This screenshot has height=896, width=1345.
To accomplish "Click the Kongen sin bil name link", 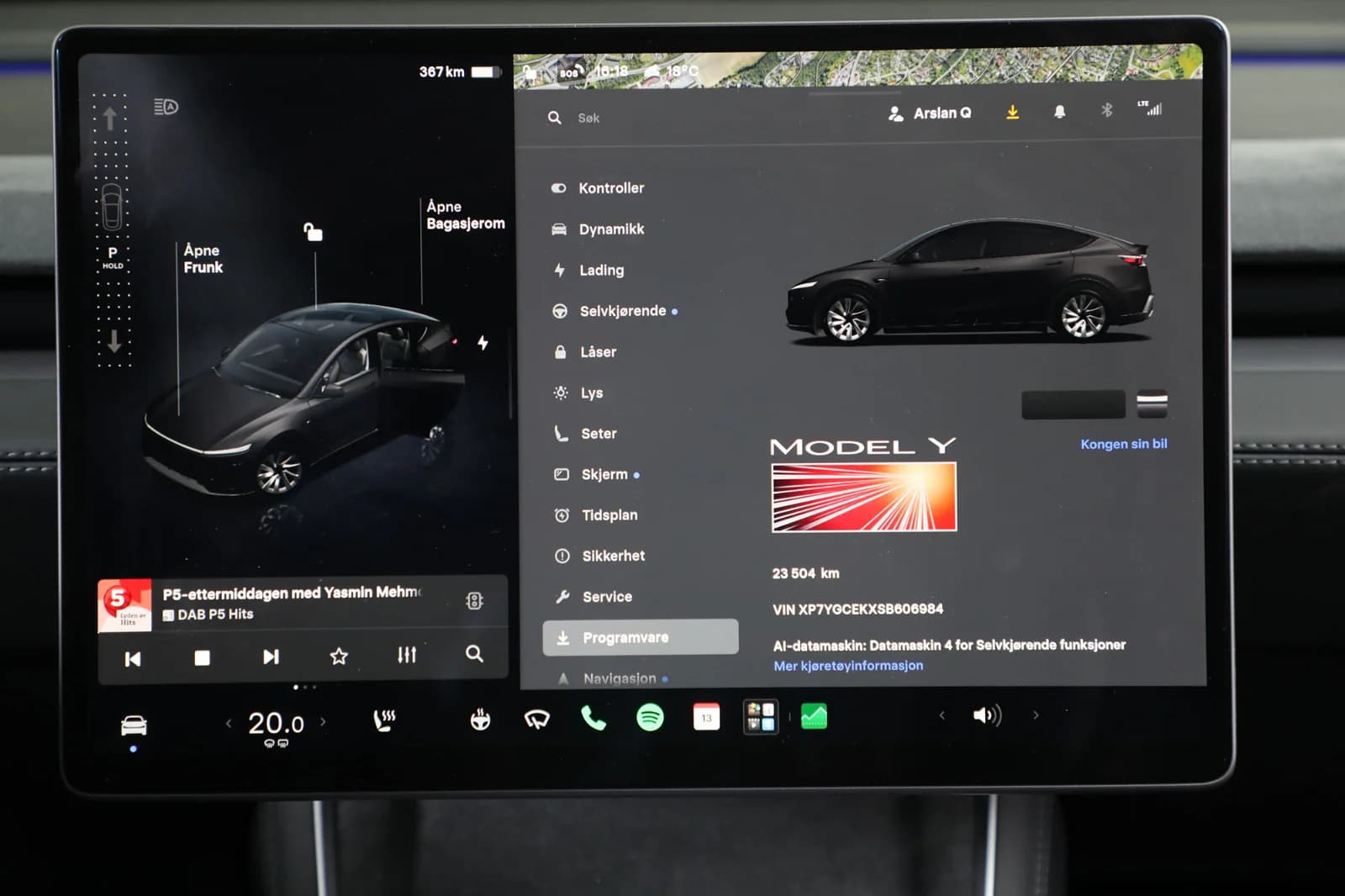I will (1124, 444).
